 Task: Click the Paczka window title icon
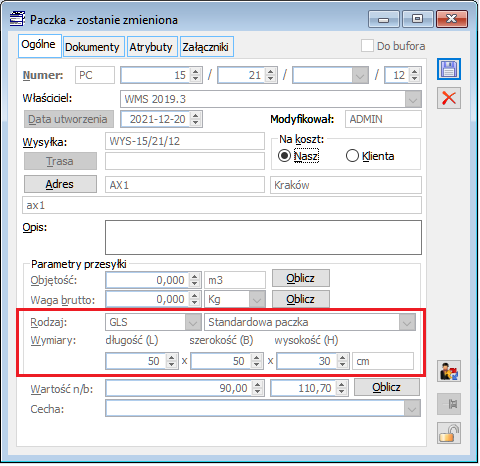click(17, 19)
